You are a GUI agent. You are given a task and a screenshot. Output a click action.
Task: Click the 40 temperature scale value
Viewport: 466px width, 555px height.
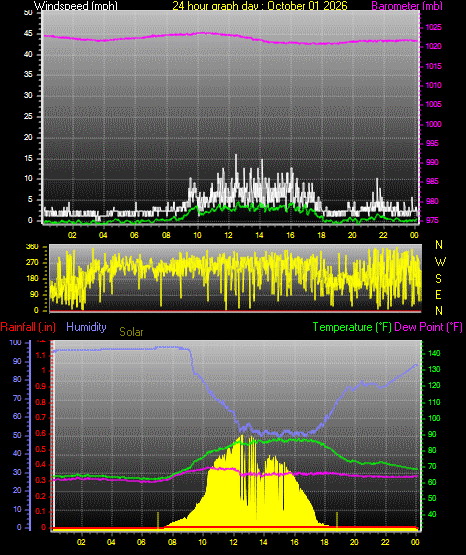point(432,514)
